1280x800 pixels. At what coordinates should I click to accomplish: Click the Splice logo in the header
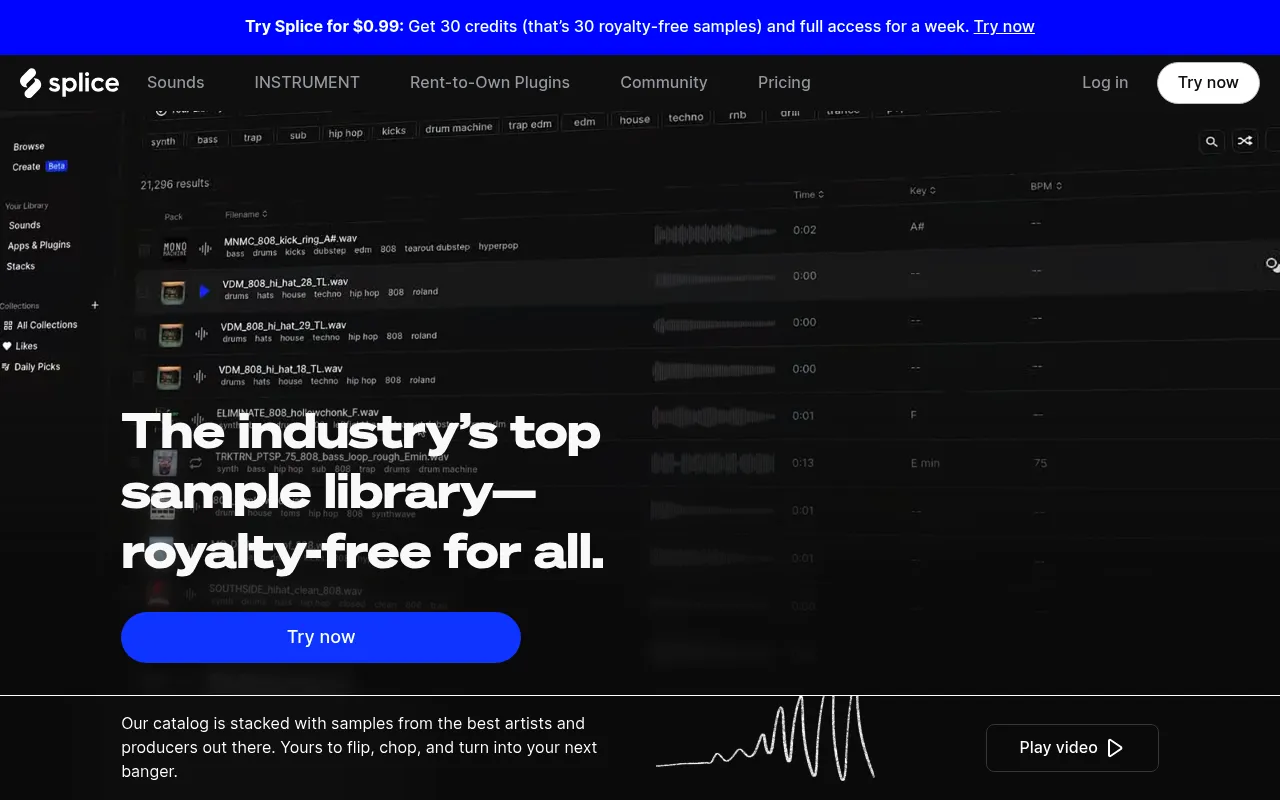click(69, 83)
